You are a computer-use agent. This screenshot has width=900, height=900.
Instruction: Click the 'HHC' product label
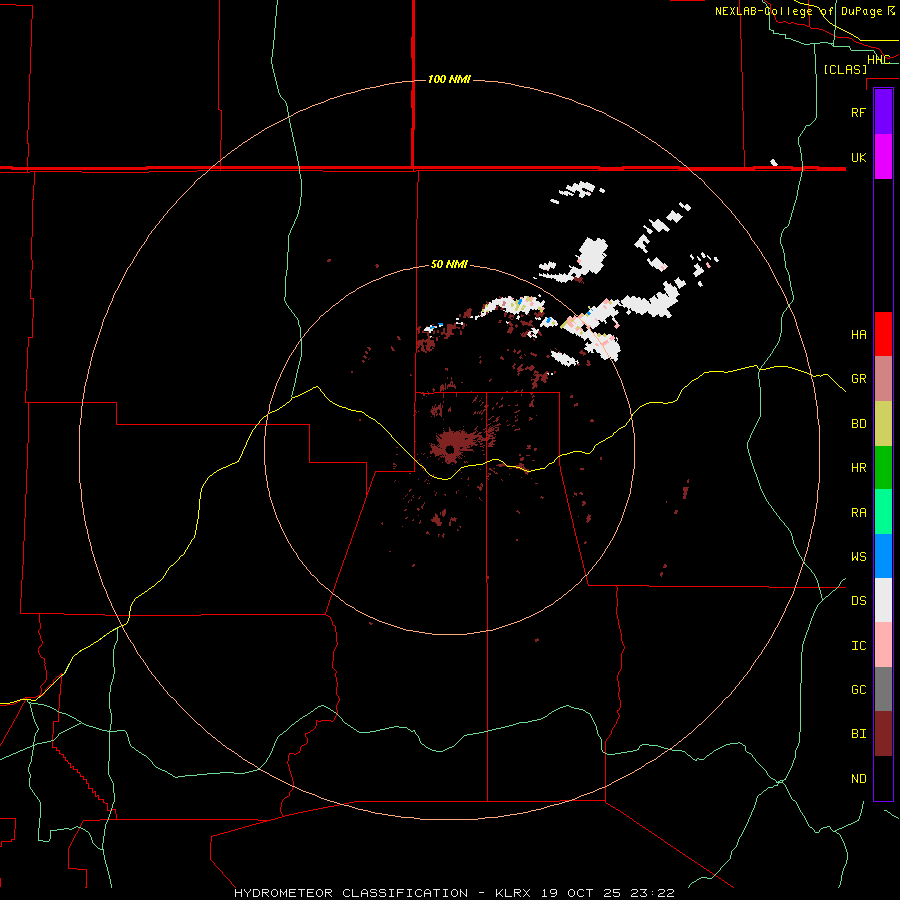pyautogui.click(x=878, y=60)
